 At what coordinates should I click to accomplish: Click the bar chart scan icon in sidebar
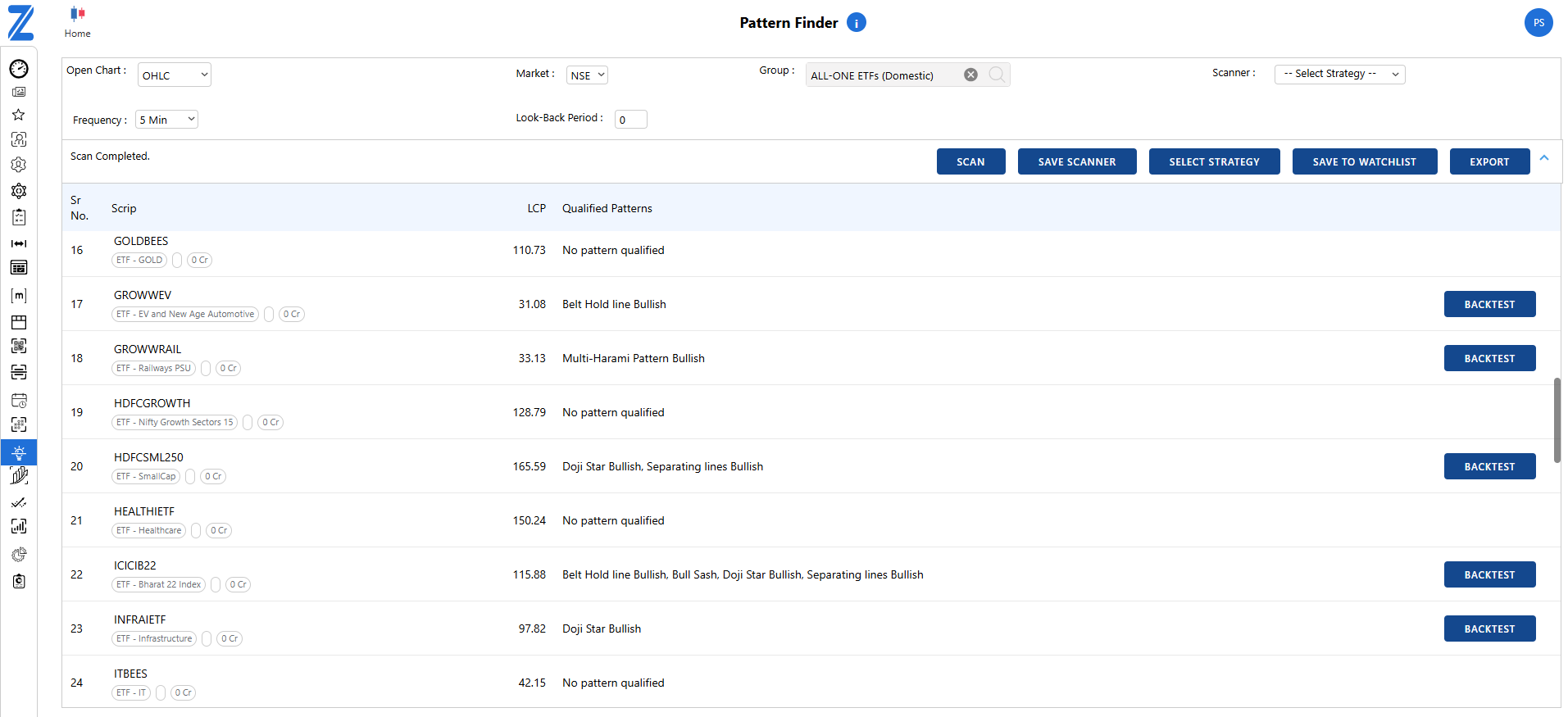coord(19,526)
